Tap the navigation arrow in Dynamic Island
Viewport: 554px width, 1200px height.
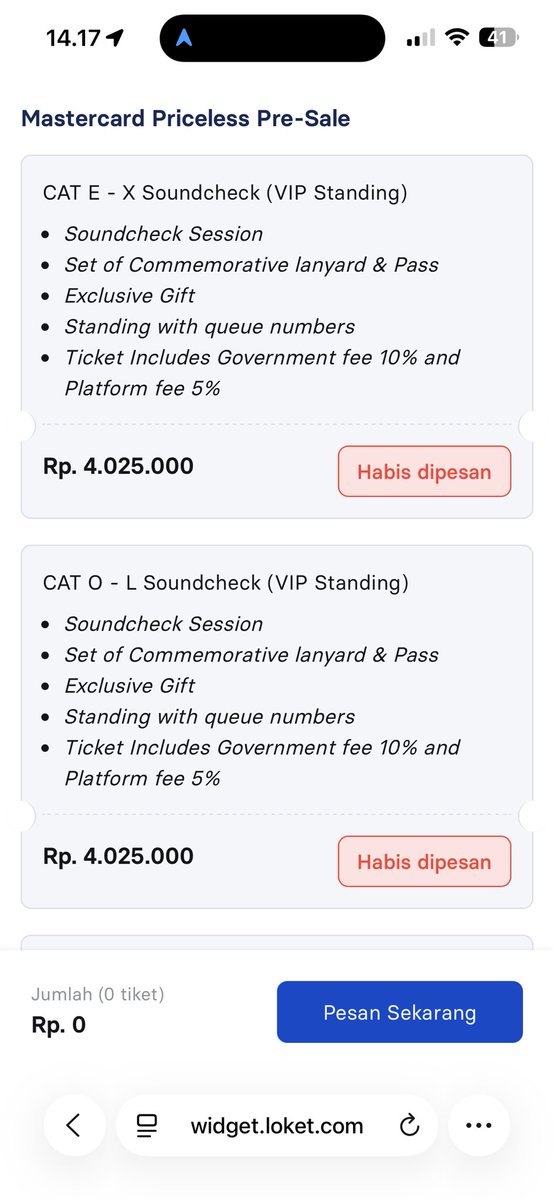[x=185, y=38]
